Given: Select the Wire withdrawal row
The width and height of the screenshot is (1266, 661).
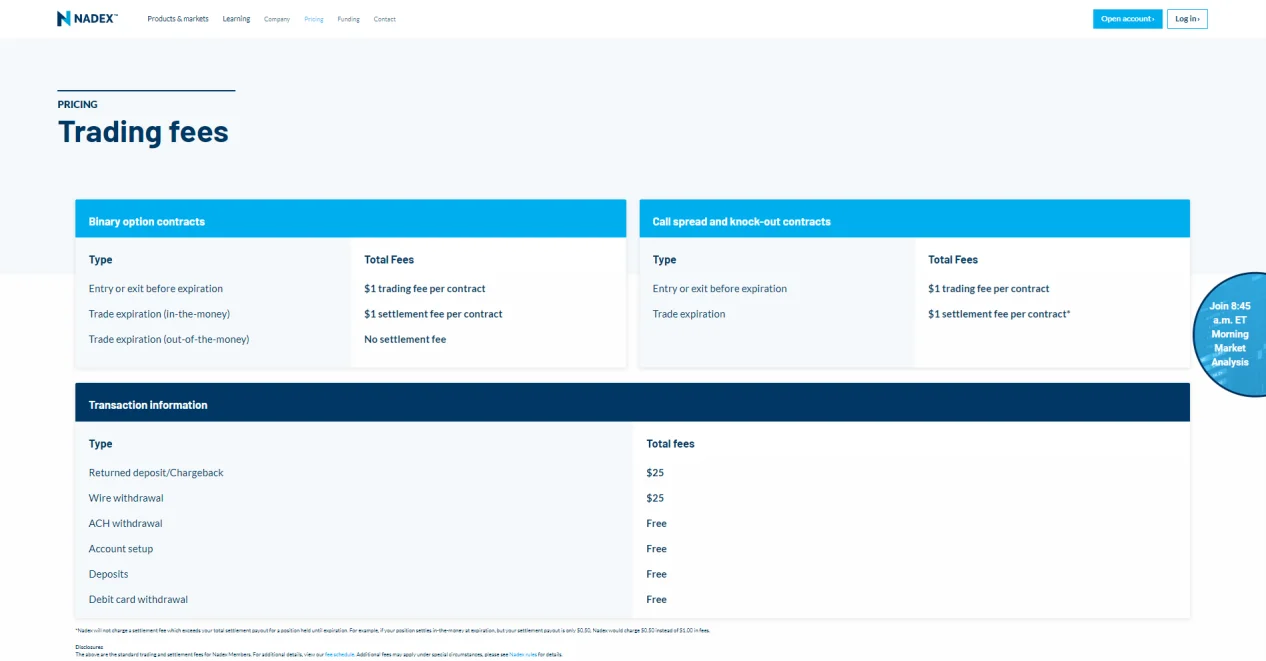Looking at the screenshot, I should click(632, 498).
